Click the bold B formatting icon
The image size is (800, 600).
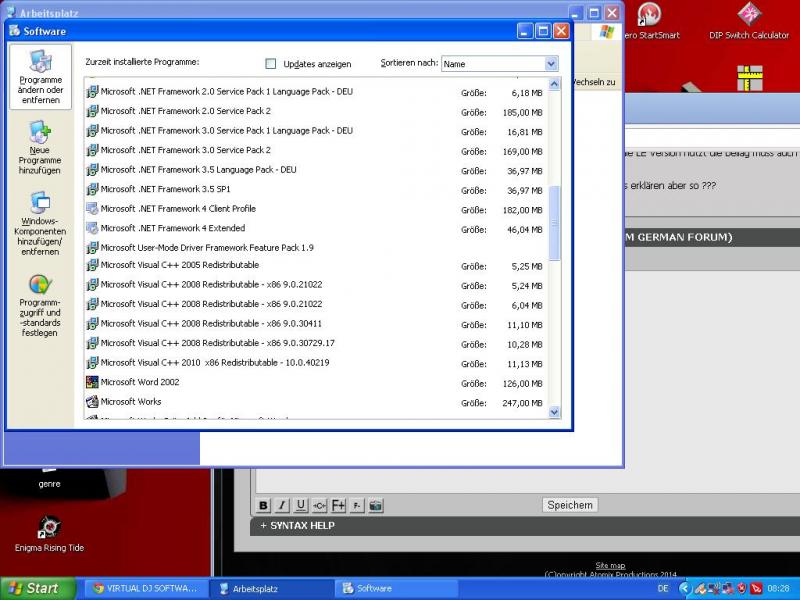point(264,505)
